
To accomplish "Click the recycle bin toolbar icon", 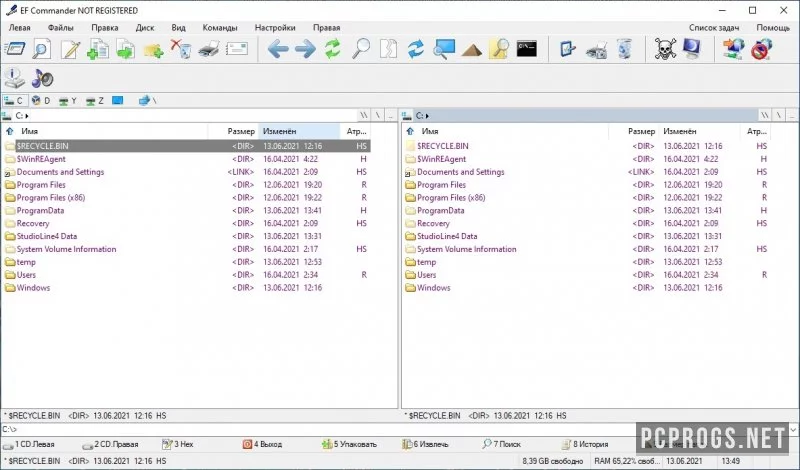I will (x=624, y=50).
